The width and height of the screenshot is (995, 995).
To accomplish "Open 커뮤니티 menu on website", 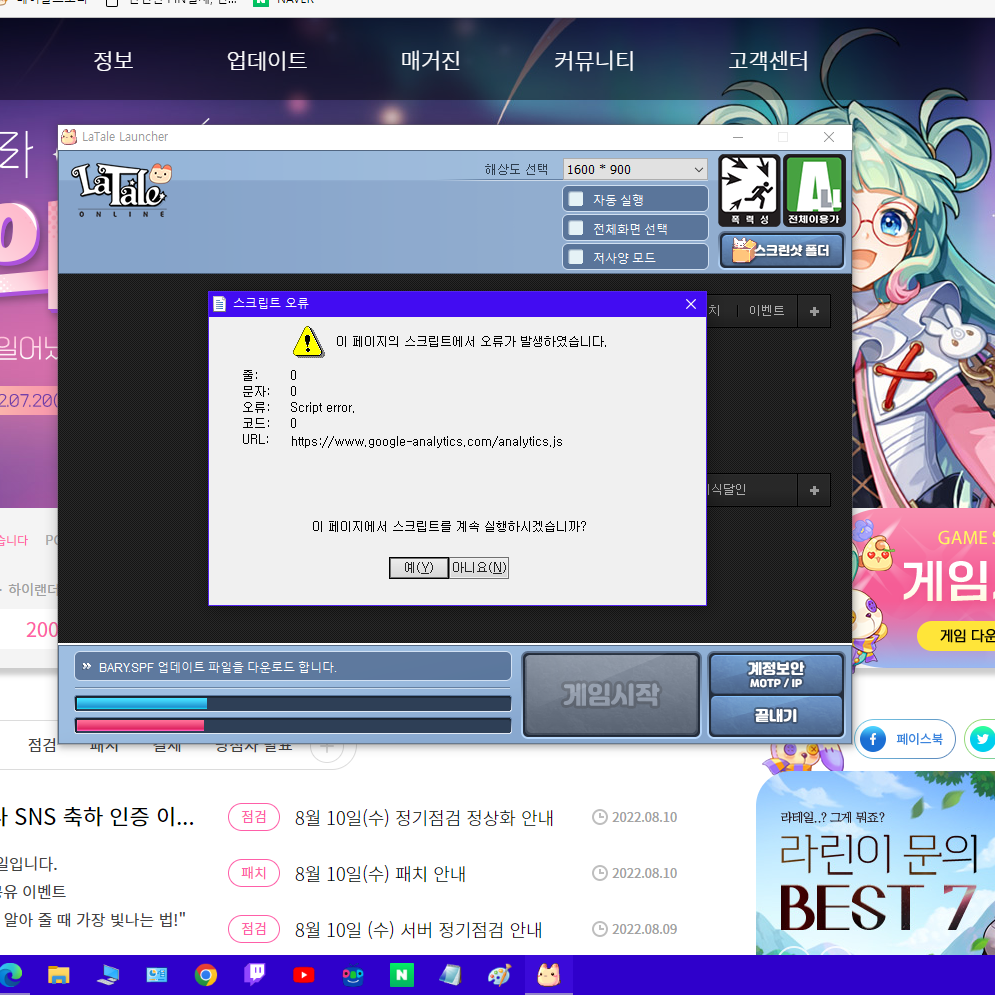I will (594, 61).
